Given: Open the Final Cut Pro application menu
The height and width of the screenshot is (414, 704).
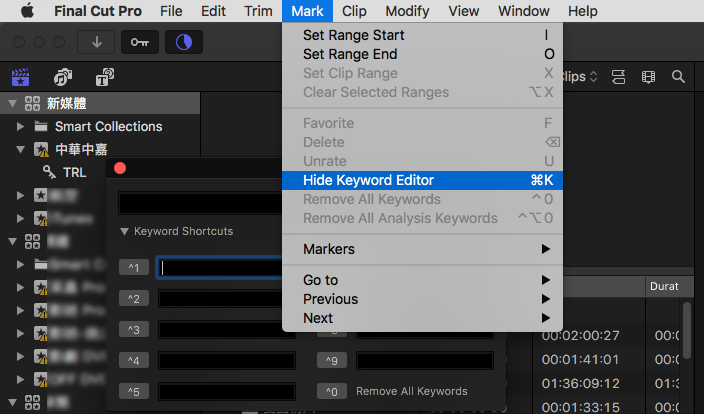Looking at the screenshot, I should 98,11.
